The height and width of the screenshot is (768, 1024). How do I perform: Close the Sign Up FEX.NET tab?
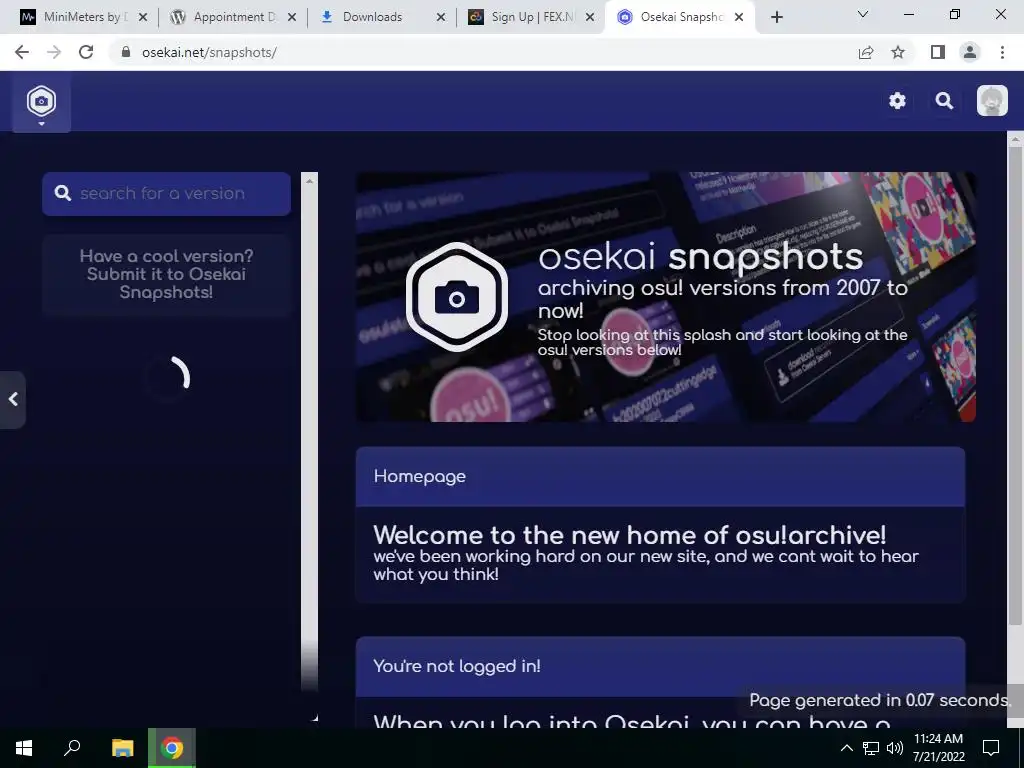590,17
